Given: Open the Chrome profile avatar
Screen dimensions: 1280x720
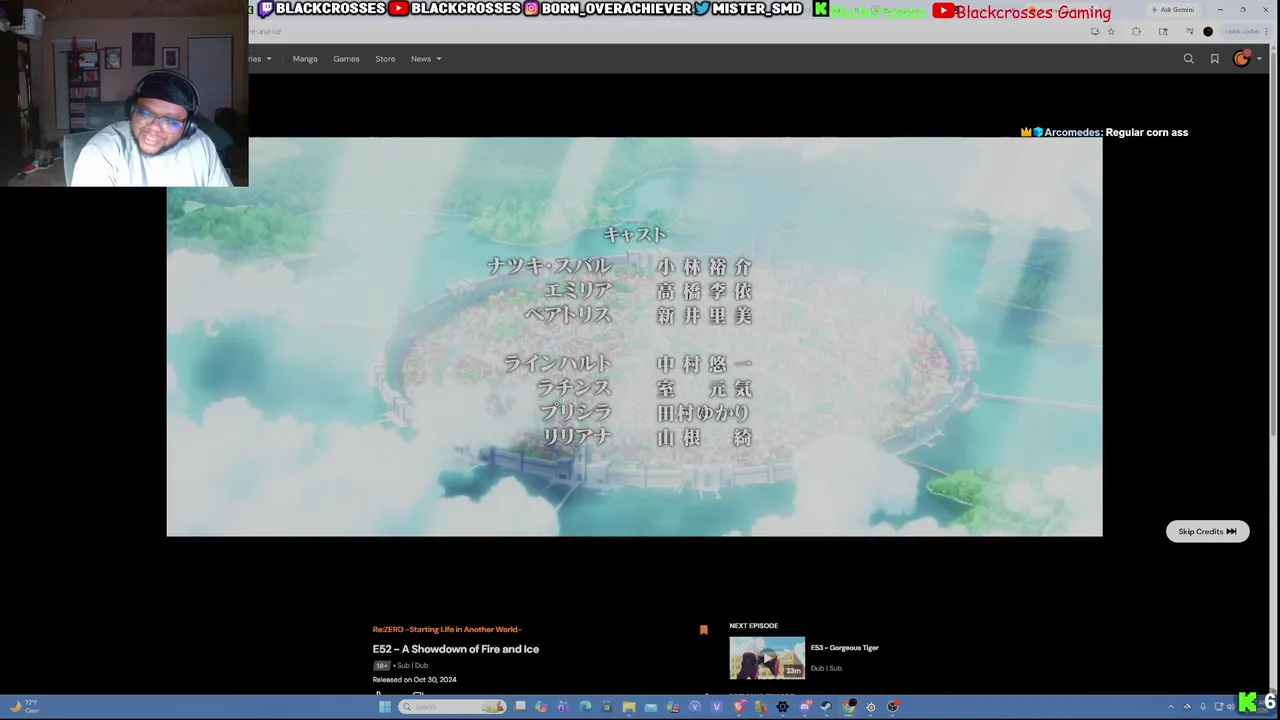Looking at the screenshot, I should click(x=1208, y=32).
